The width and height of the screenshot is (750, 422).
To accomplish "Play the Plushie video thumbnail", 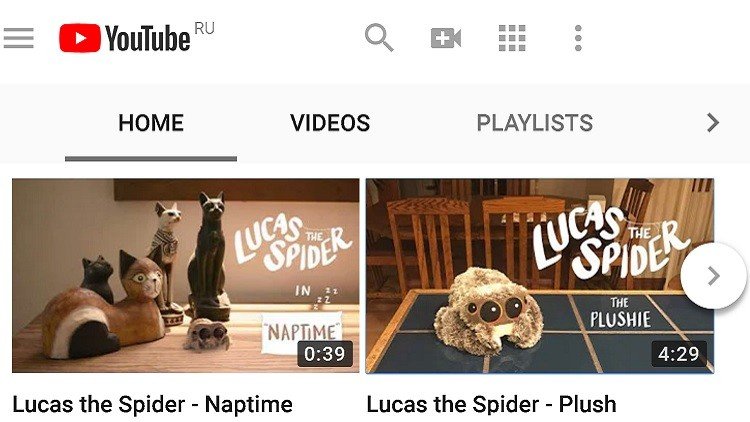I will [540, 276].
